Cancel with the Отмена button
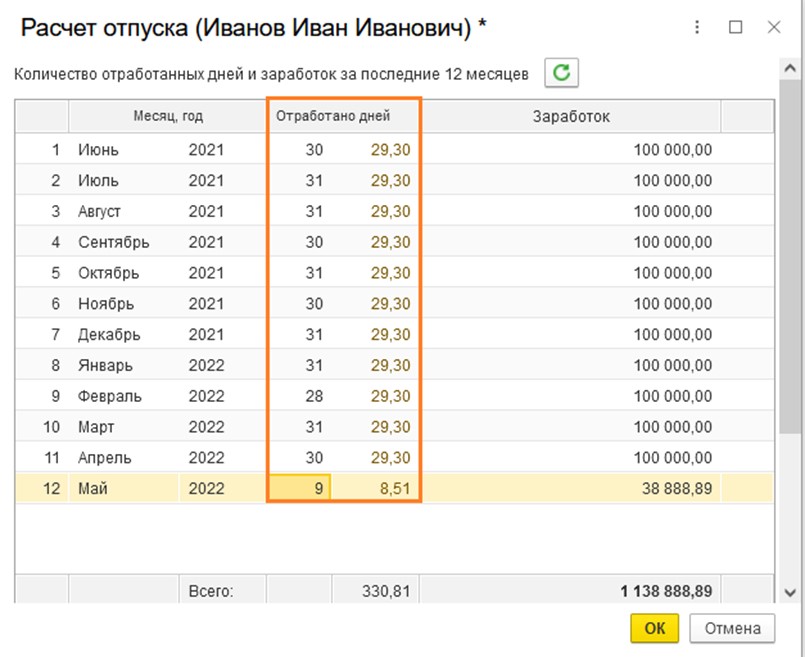This screenshot has width=805, height=657. coord(732,628)
